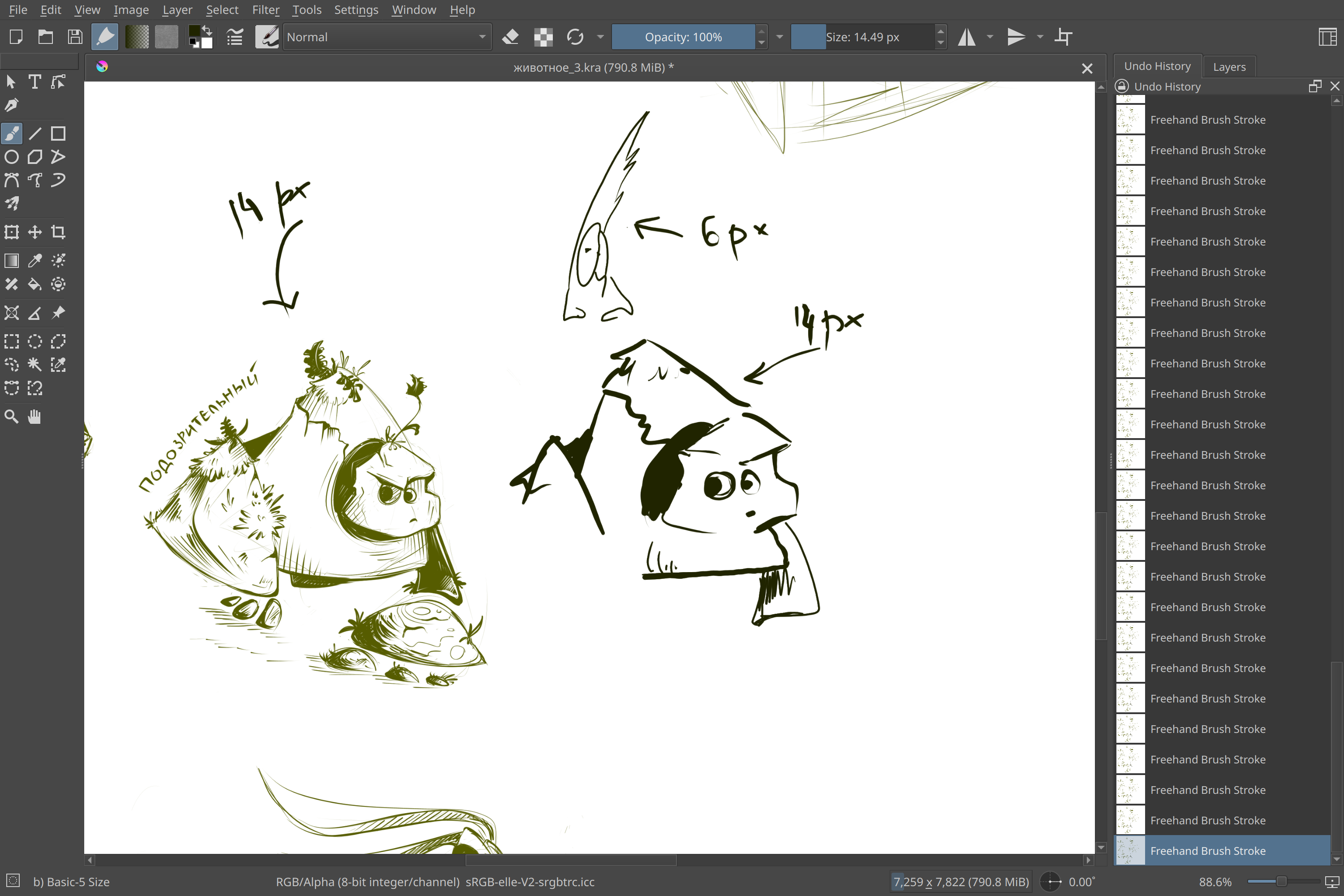The width and height of the screenshot is (1344, 896).
Task: Select the Zoom magnifier tool
Action: click(x=12, y=417)
